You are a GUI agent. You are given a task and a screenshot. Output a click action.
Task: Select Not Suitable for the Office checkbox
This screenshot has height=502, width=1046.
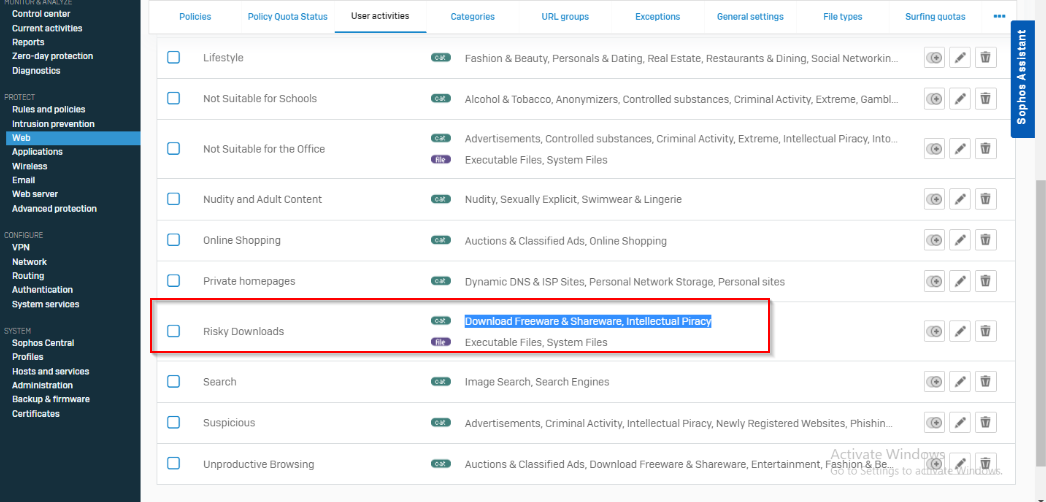[x=173, y=148]
